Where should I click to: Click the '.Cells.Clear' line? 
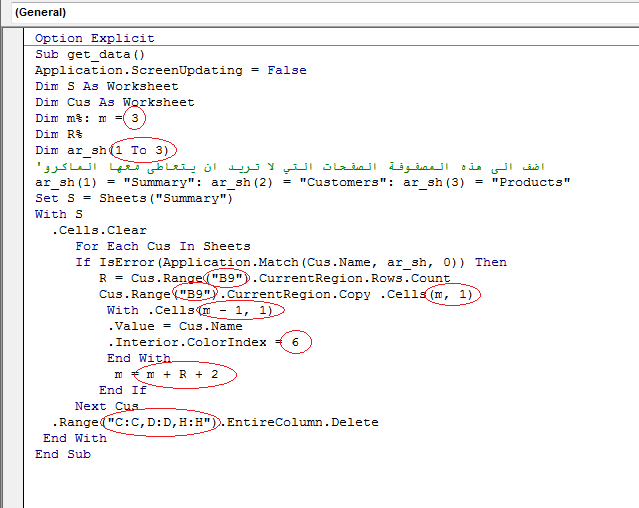tap(99, 230)
